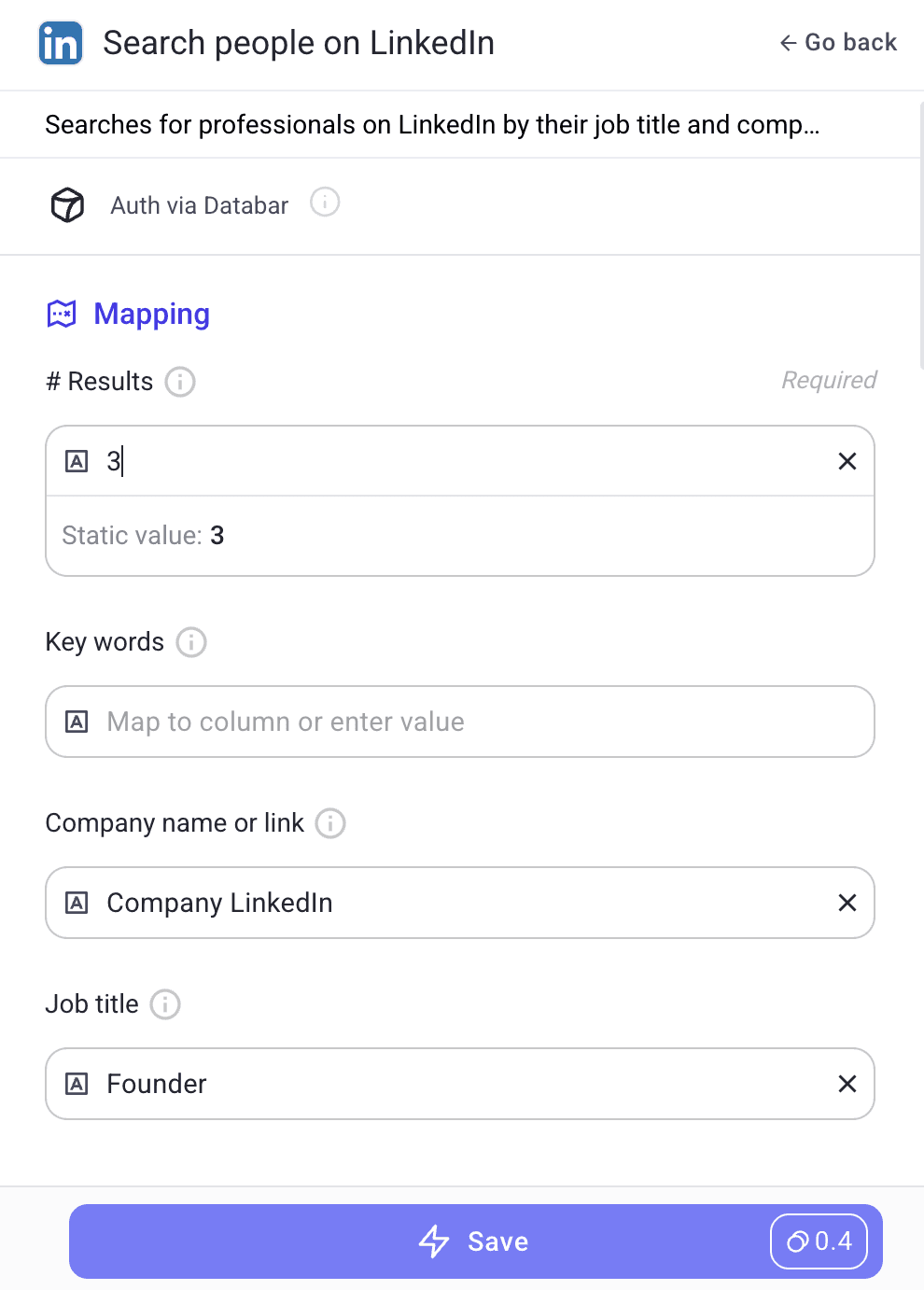Clear the # Results value with the X
This screenshot has width=924, height=1290.
click(x=847, y=461)
